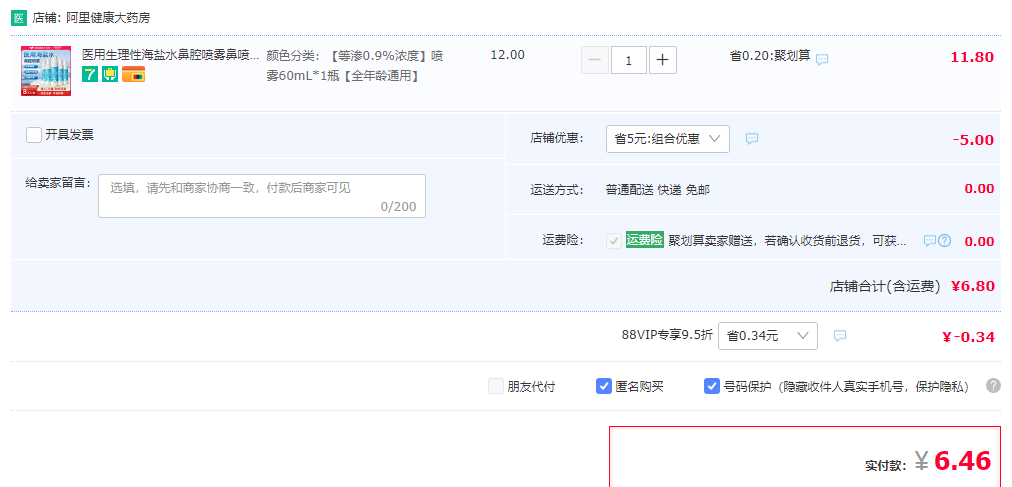Open the saline nasal spray product thumbnail
1012x487 pixels.
[46, 71]
